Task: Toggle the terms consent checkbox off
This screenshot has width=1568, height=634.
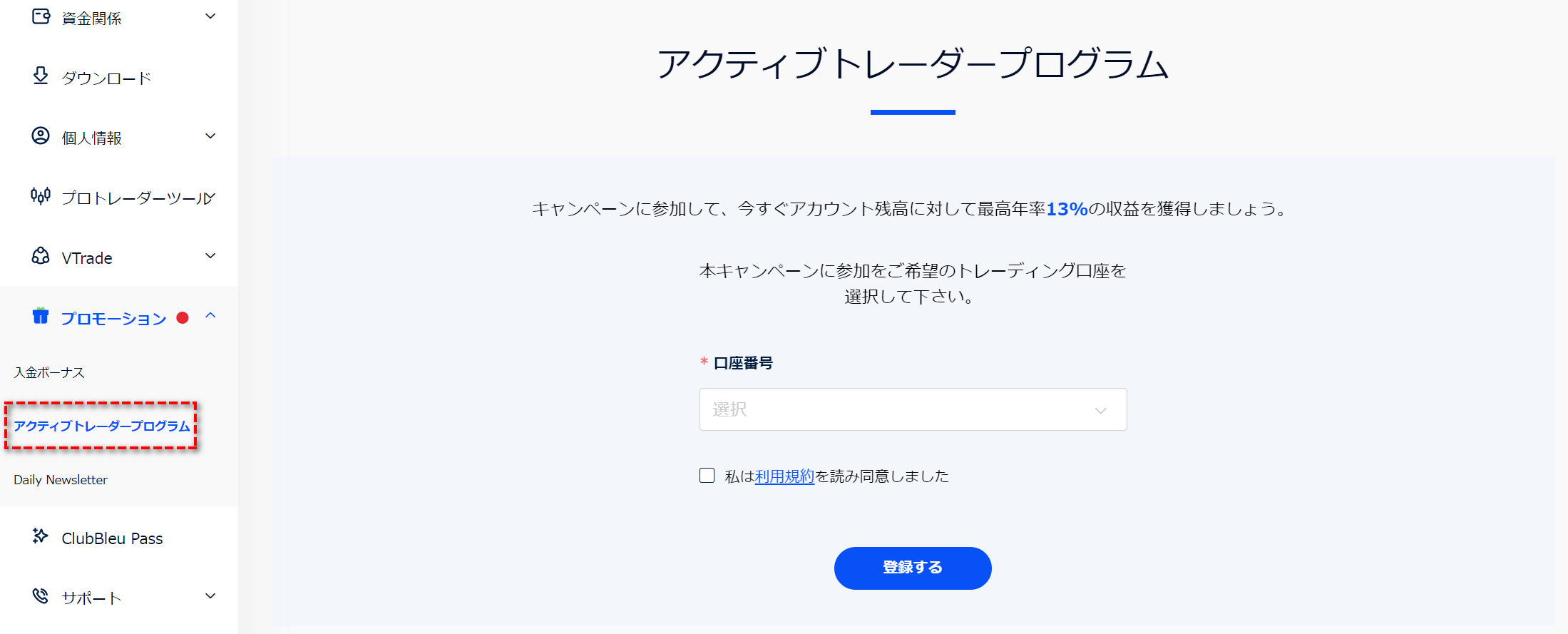Action: (707, 475)
